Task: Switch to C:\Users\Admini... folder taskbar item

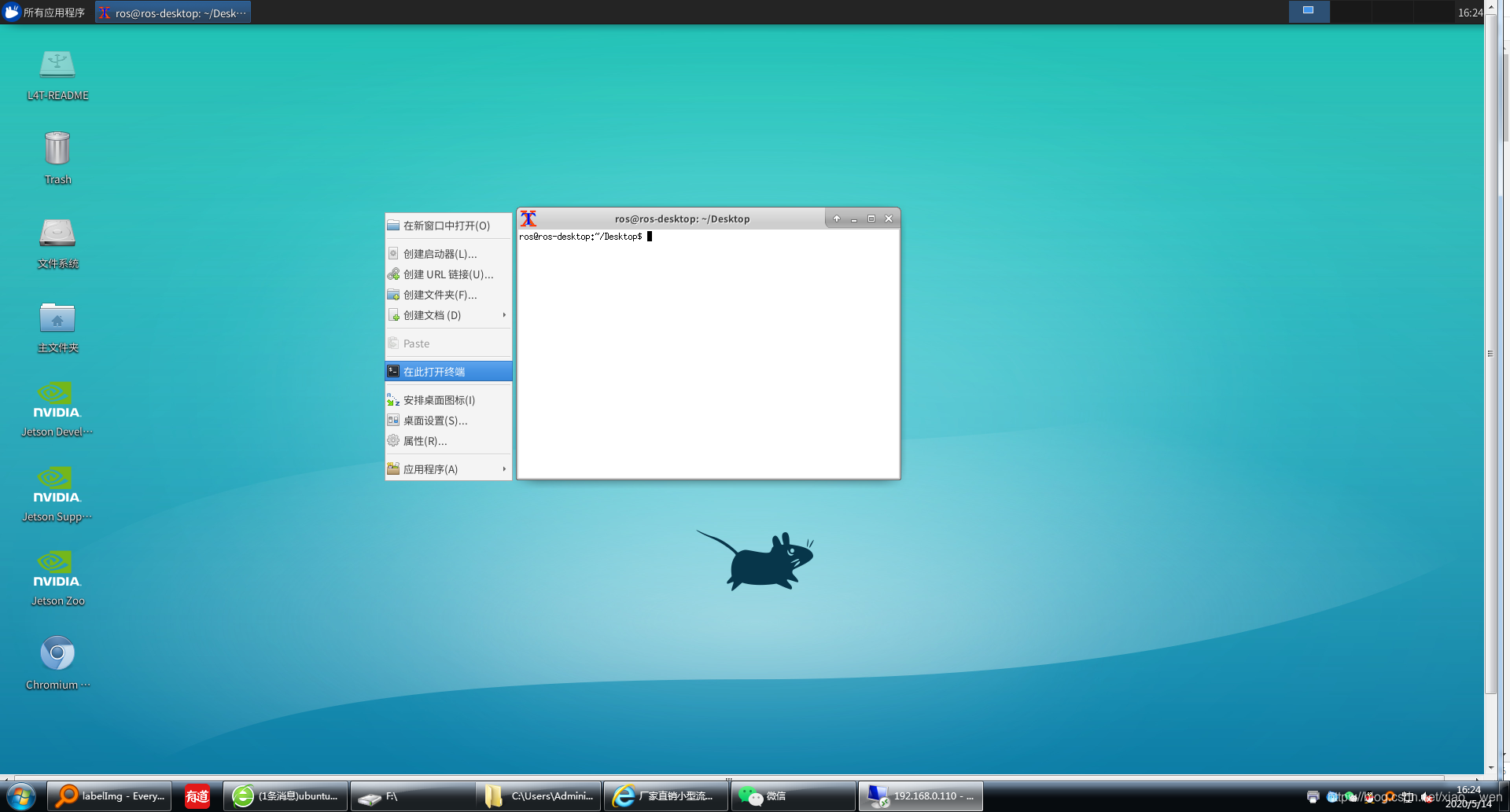Action: pos(540,796)
